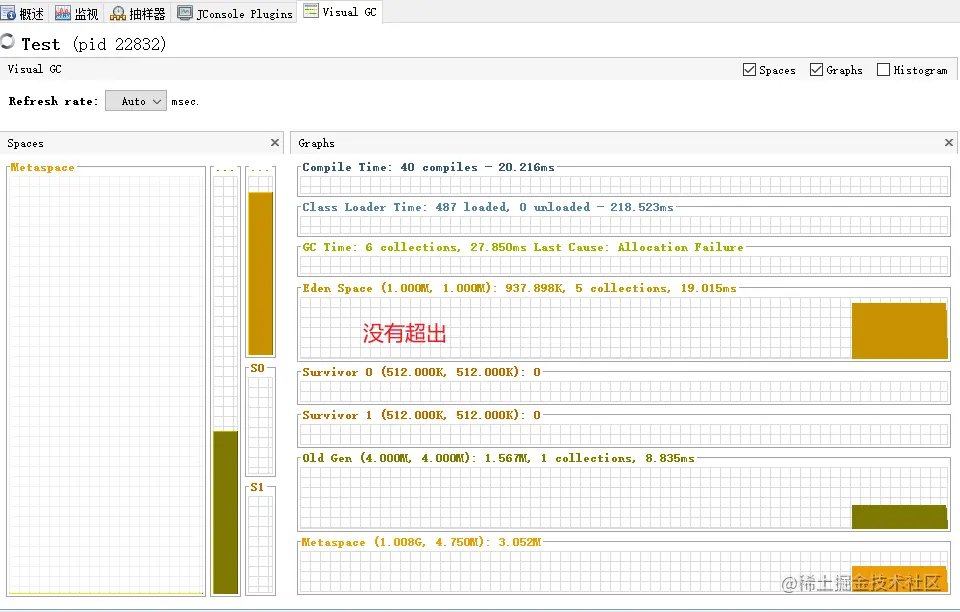Click the Old Gen graph filled bar

click(899, 517)
